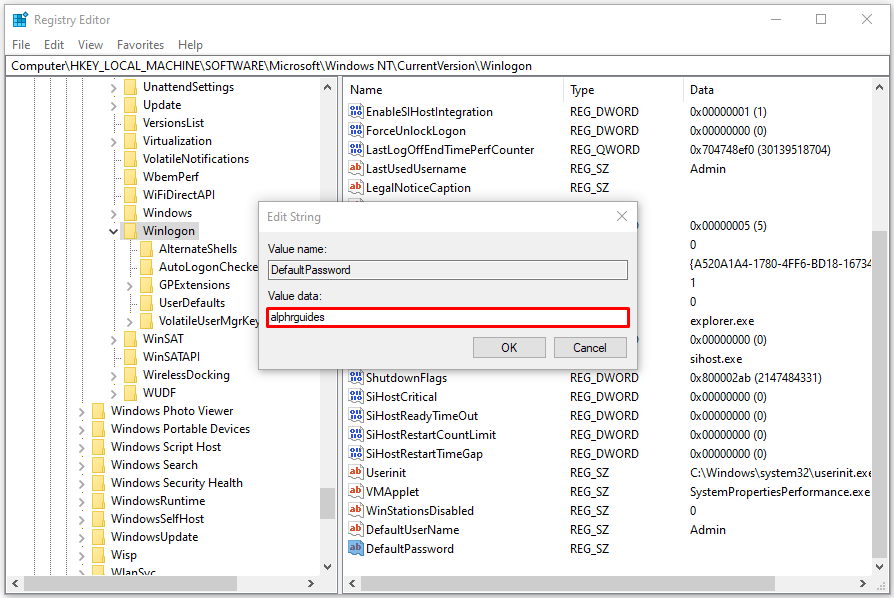Select the SiHostReadyTimeOut DWORD value icon
The image size is (894, 598).
tap(356, 416)
